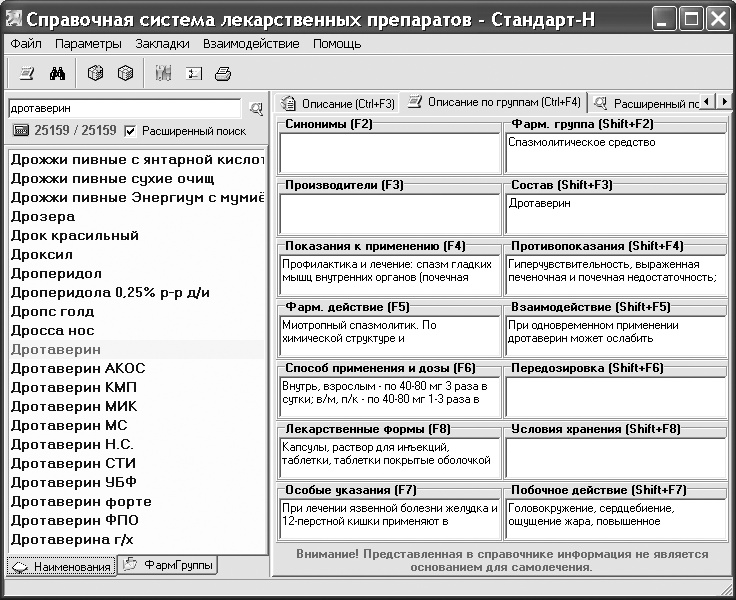Click the magnifier icon beside search field

click(x=255, y=108)
